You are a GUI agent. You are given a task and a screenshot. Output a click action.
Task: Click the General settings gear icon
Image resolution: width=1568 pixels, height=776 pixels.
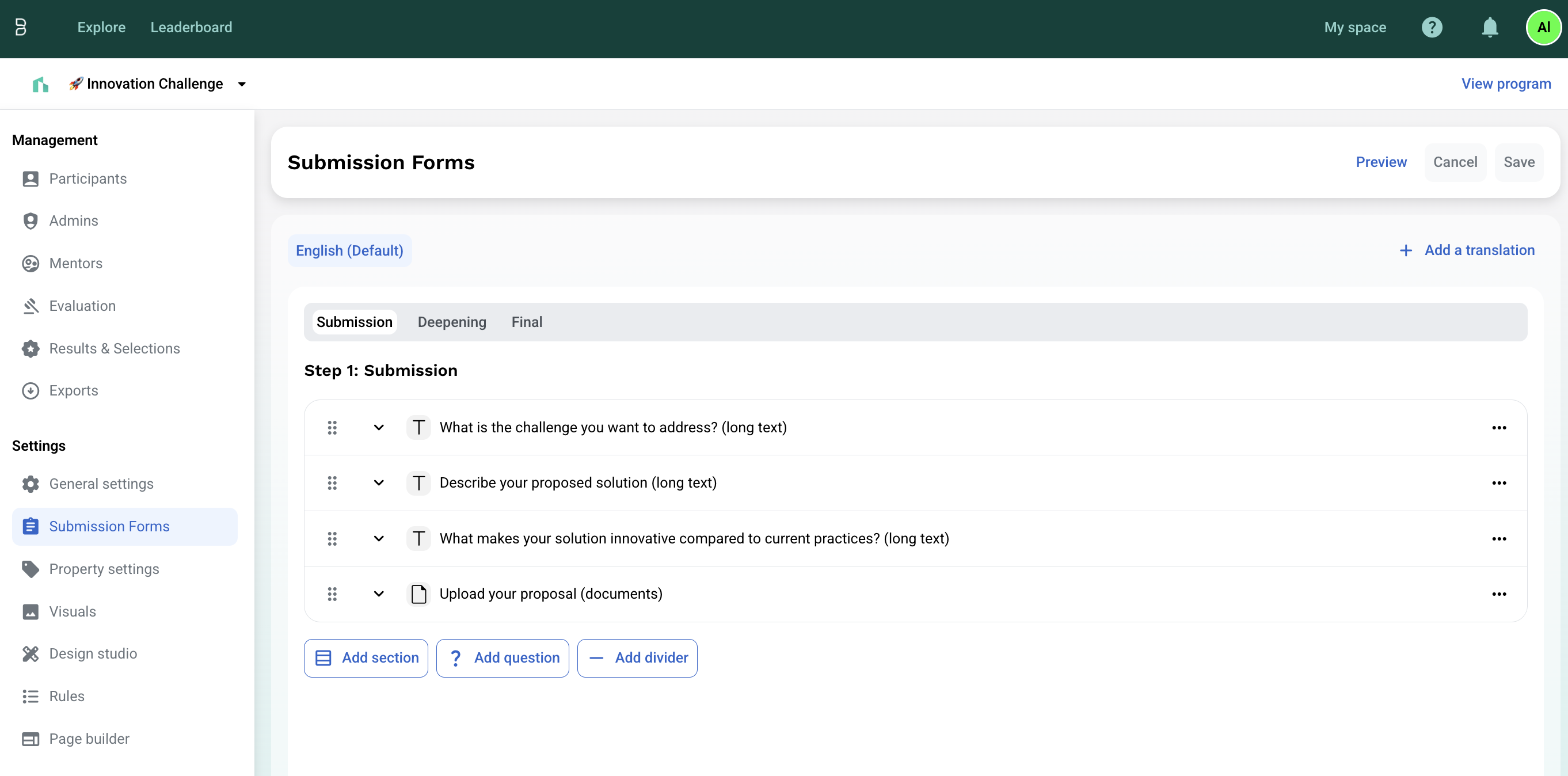point(31,484)
